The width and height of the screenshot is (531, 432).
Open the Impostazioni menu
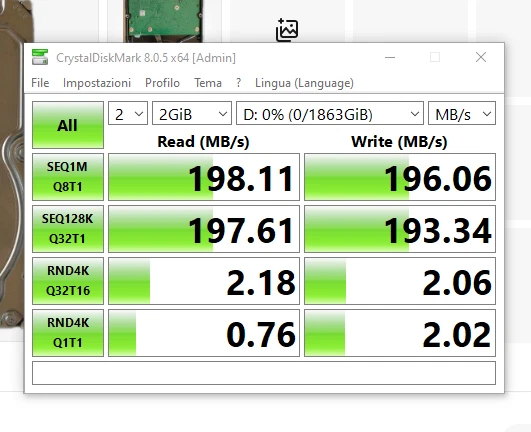97,83
